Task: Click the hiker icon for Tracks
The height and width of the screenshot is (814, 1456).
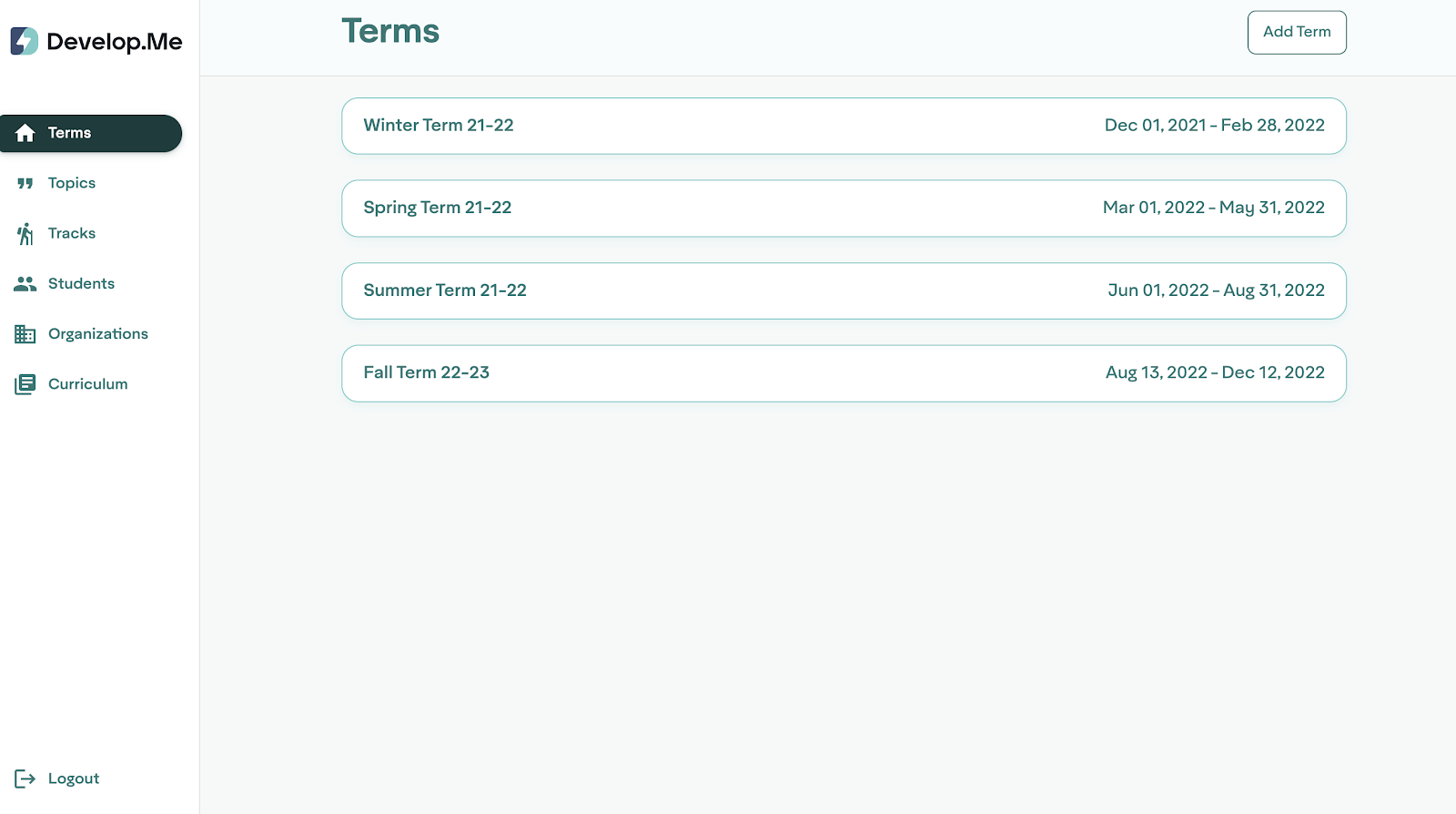Action: pyautogui.click(x=25, y=234)
